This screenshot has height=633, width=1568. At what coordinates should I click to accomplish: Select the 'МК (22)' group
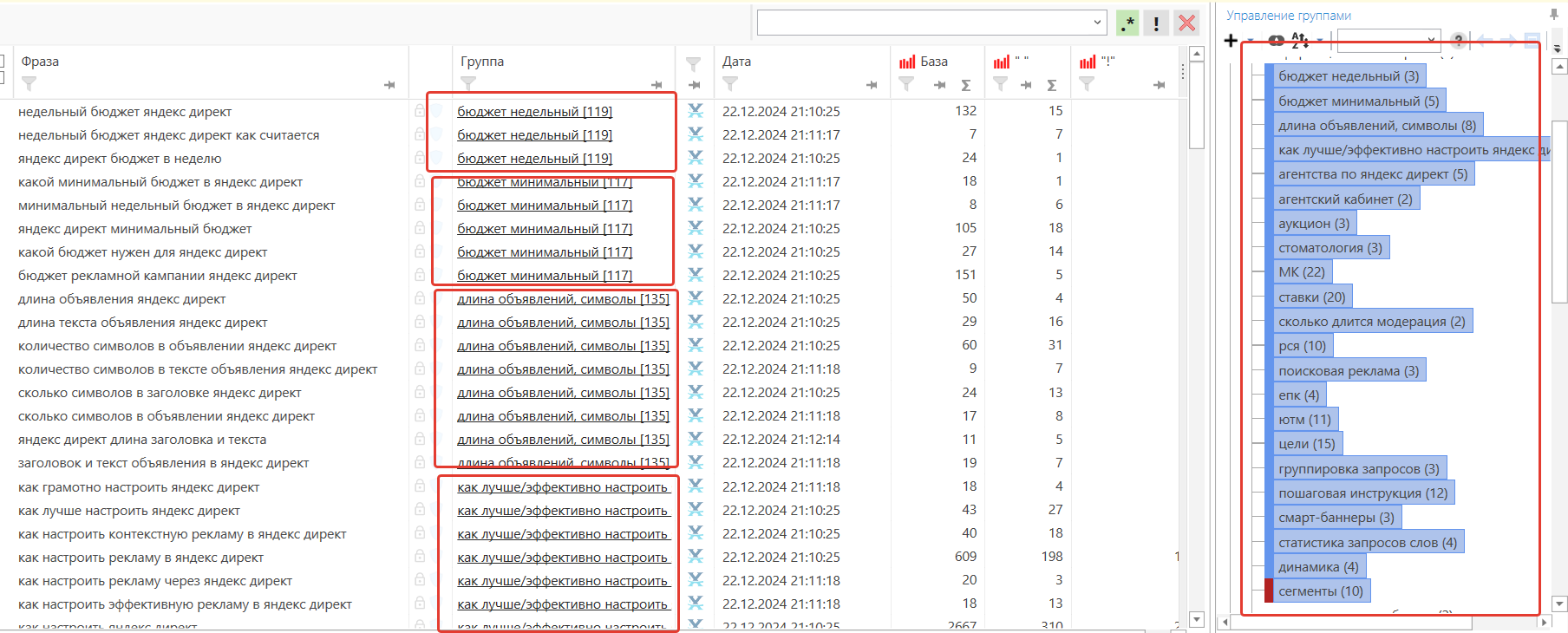tap(1302, 272)
